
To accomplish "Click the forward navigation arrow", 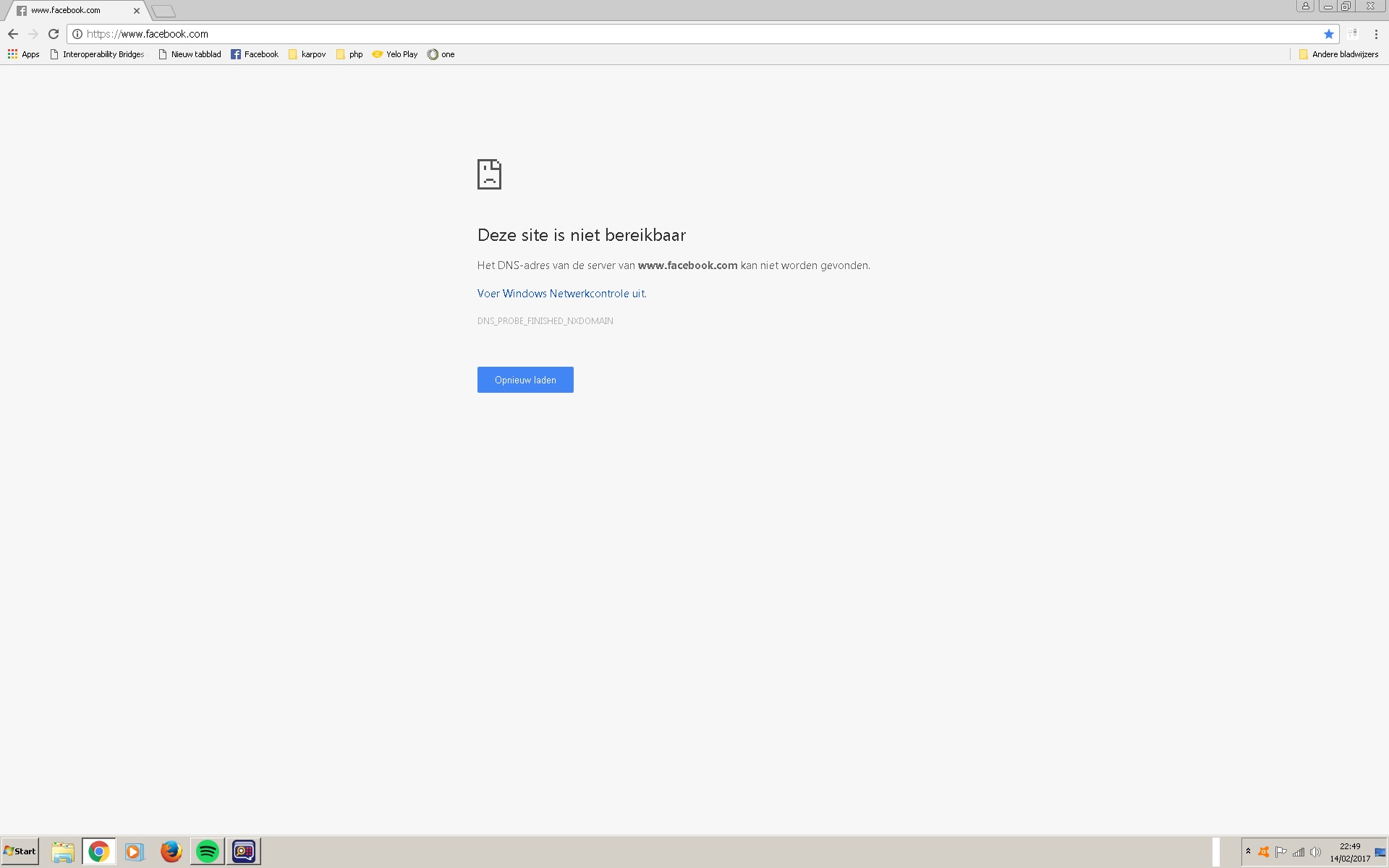I will (33, 34).
